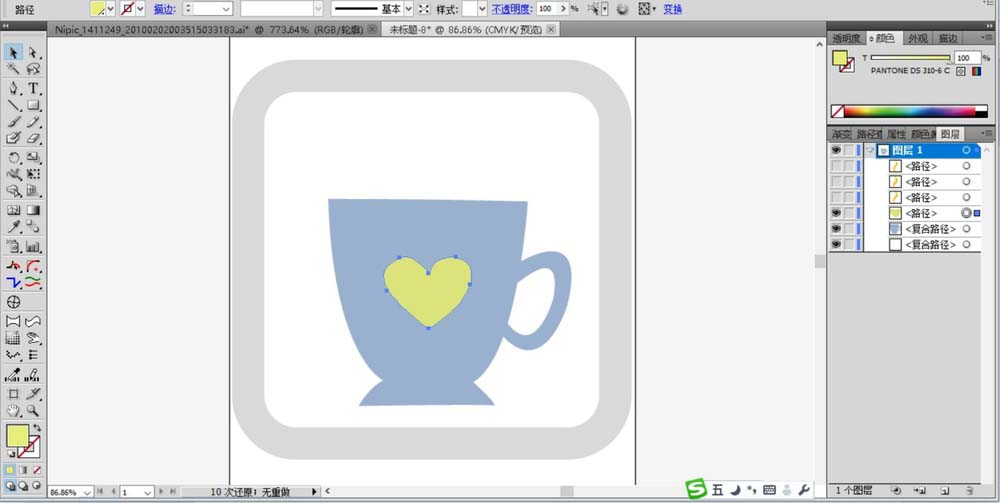1000x503 pixels.
Task: Click the make clipping mask icon in Layers
Action: coord(895,490)
